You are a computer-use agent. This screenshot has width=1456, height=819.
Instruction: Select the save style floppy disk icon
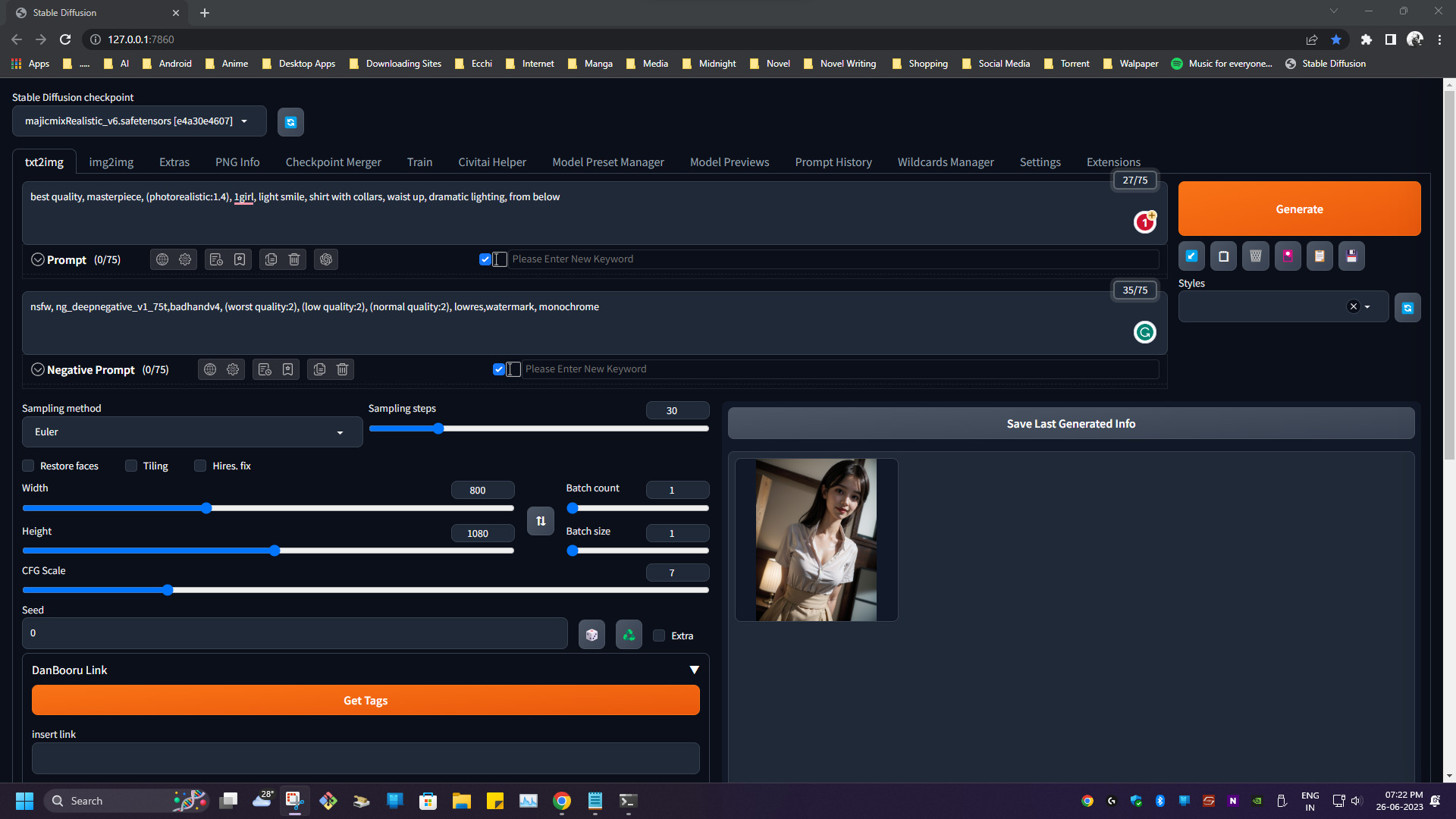pyautogui.click(x=1351, y=256)
